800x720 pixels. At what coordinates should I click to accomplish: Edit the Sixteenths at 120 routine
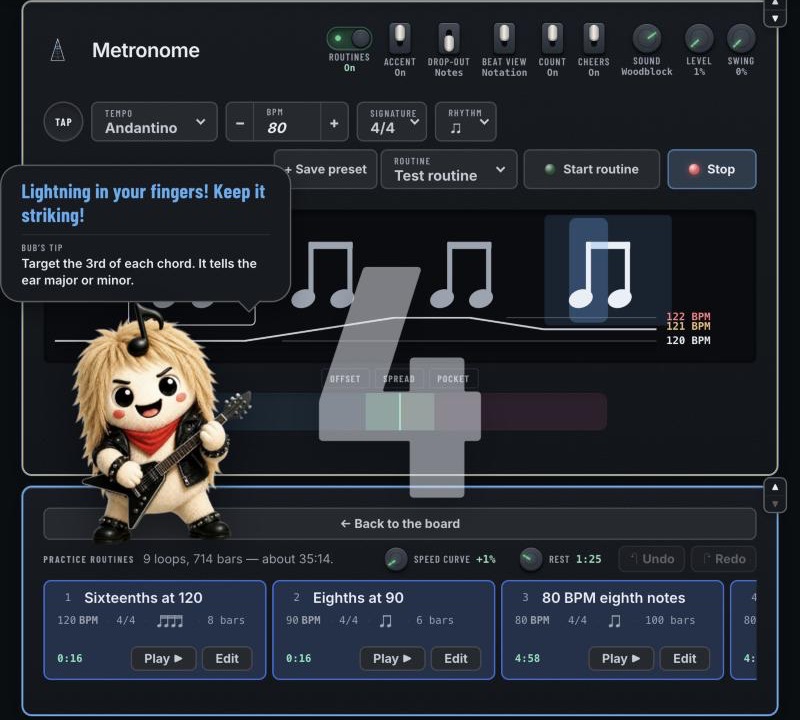pyautogui.click(x=227, y=659)
